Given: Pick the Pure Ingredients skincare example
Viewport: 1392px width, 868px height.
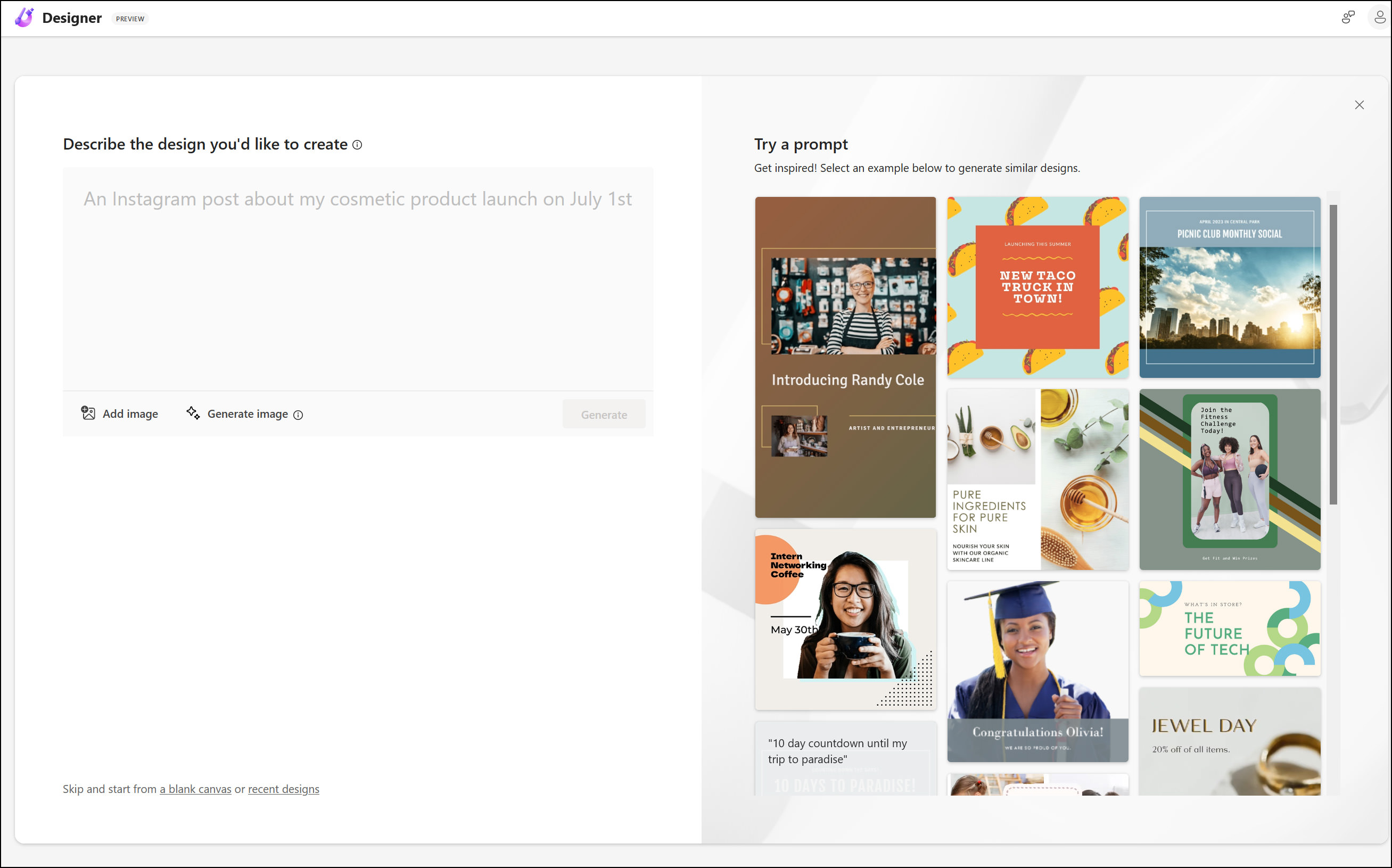Looking at the screenshot, I should (1037, 480).
